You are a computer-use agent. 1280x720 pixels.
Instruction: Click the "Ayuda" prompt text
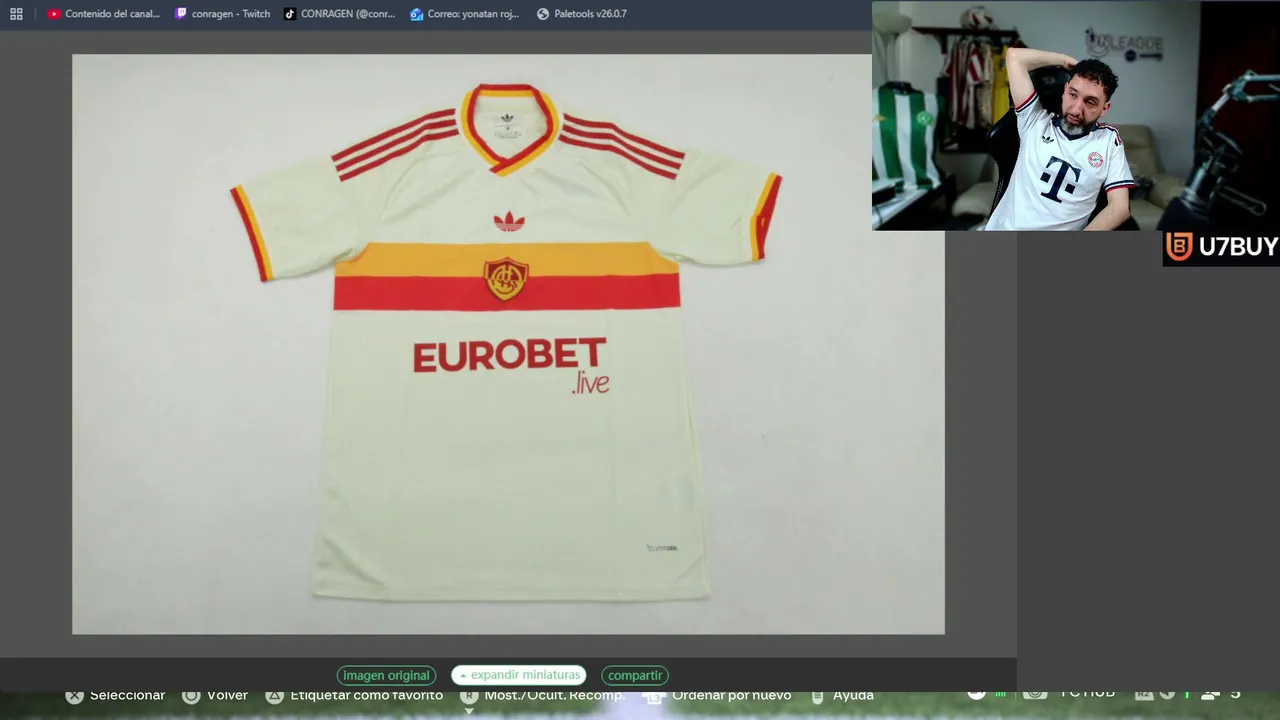coord(853,695)
